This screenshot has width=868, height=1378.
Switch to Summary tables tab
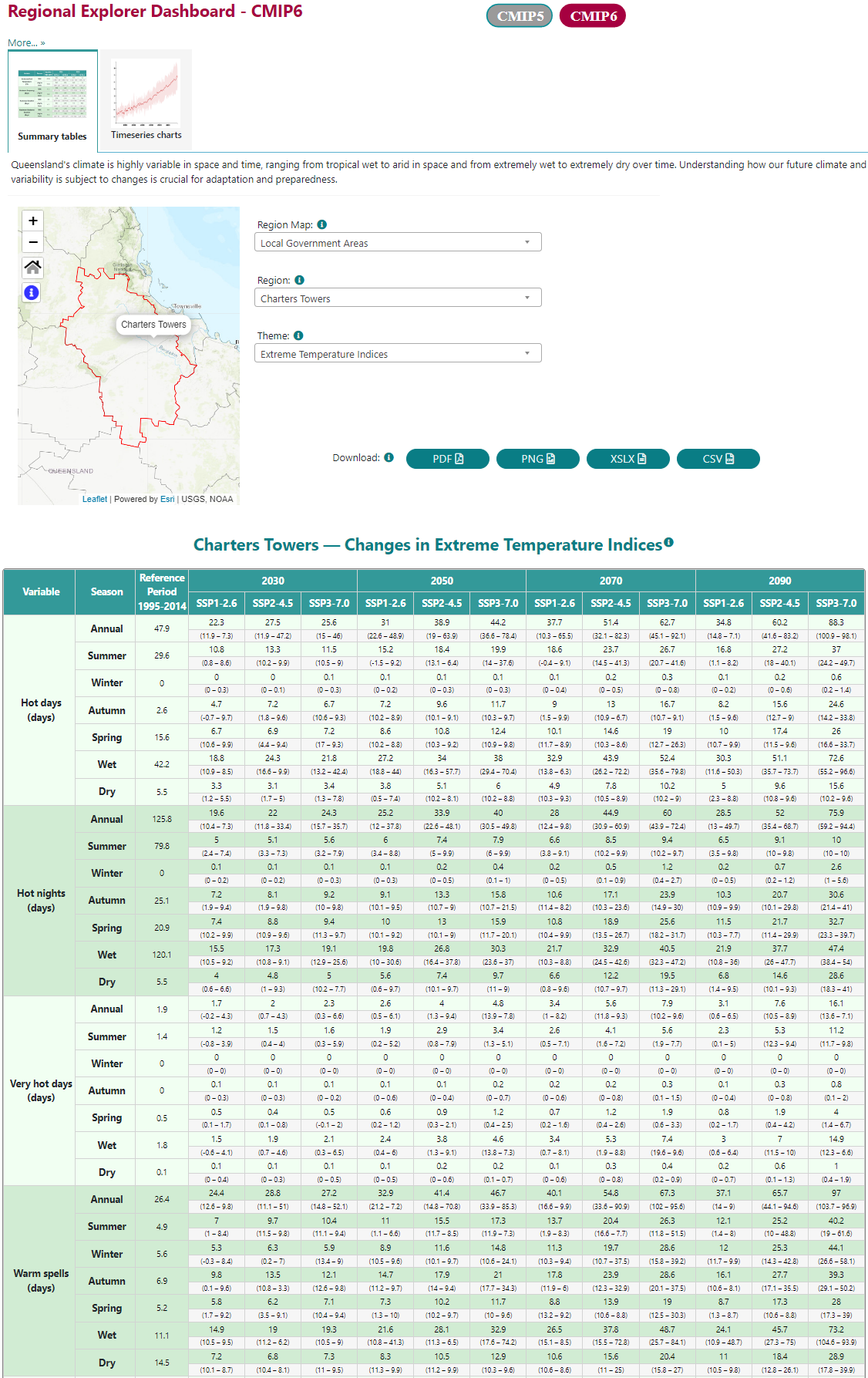click(52, 101)
